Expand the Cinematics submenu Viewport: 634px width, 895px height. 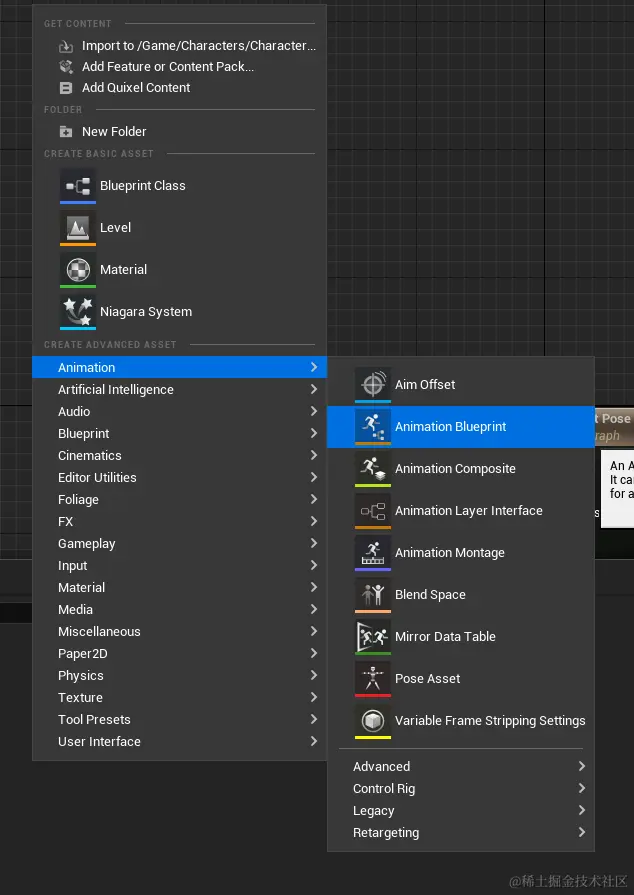179,455
